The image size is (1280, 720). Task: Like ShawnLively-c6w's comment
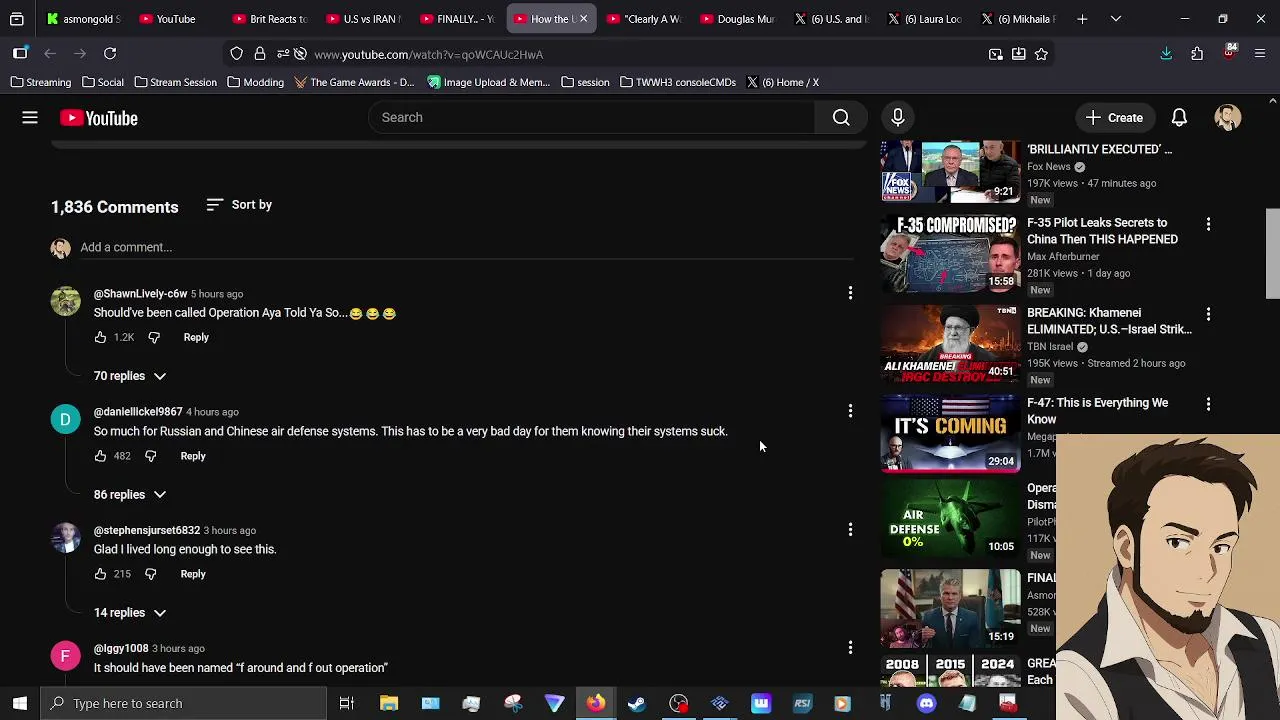pyautogui.click(x=100, y=338)
